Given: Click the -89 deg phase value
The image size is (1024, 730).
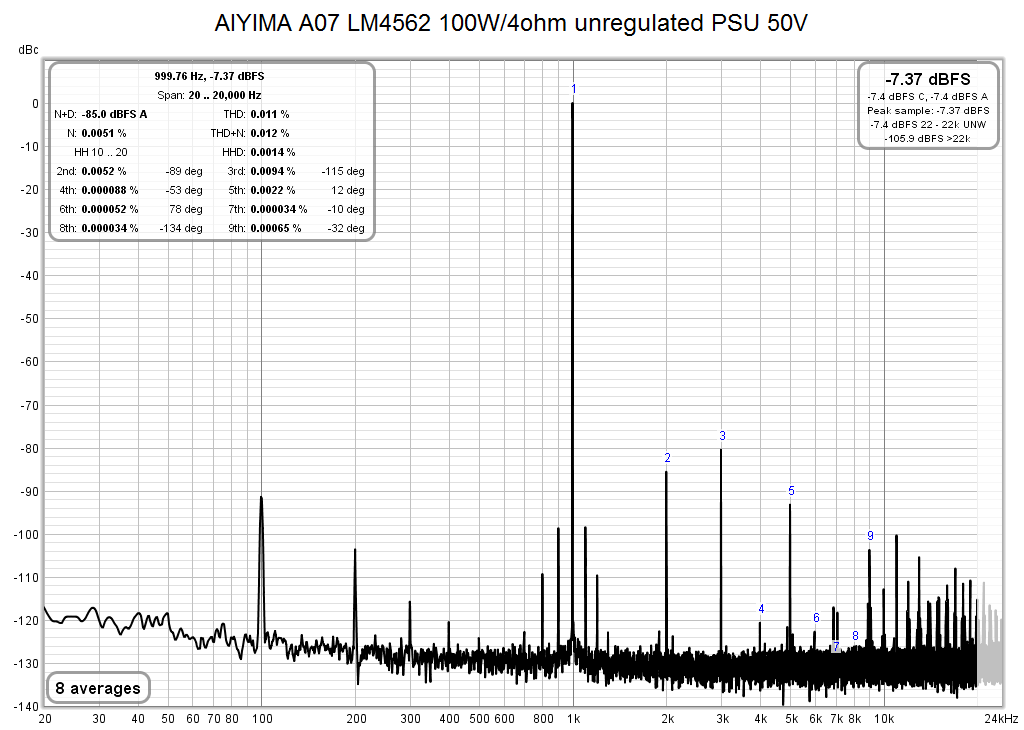Looking at the screenshot, I should (x=184, y=171).
